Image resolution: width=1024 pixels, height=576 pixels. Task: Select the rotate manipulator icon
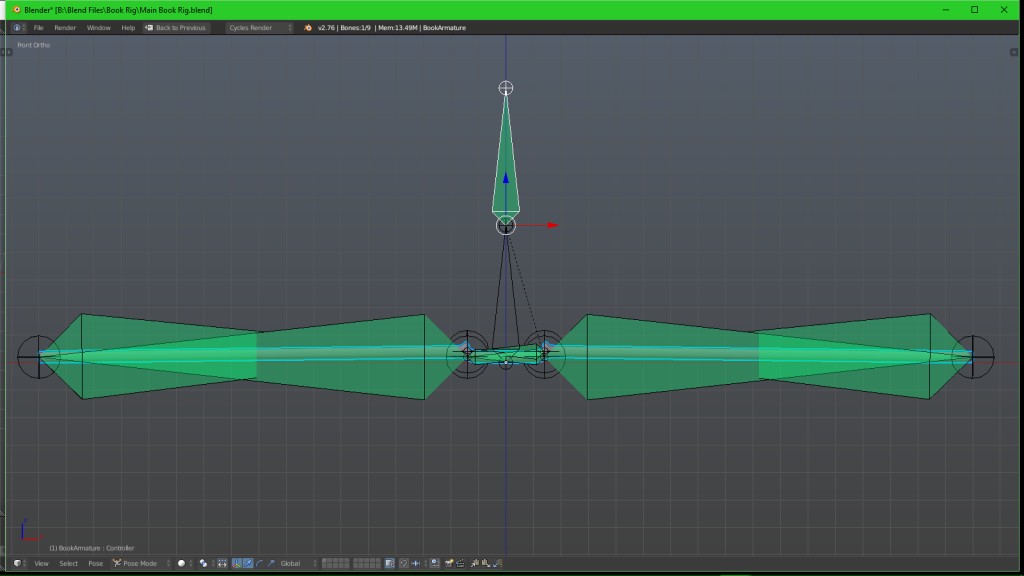pyautogui.click(x=260, y=563)
